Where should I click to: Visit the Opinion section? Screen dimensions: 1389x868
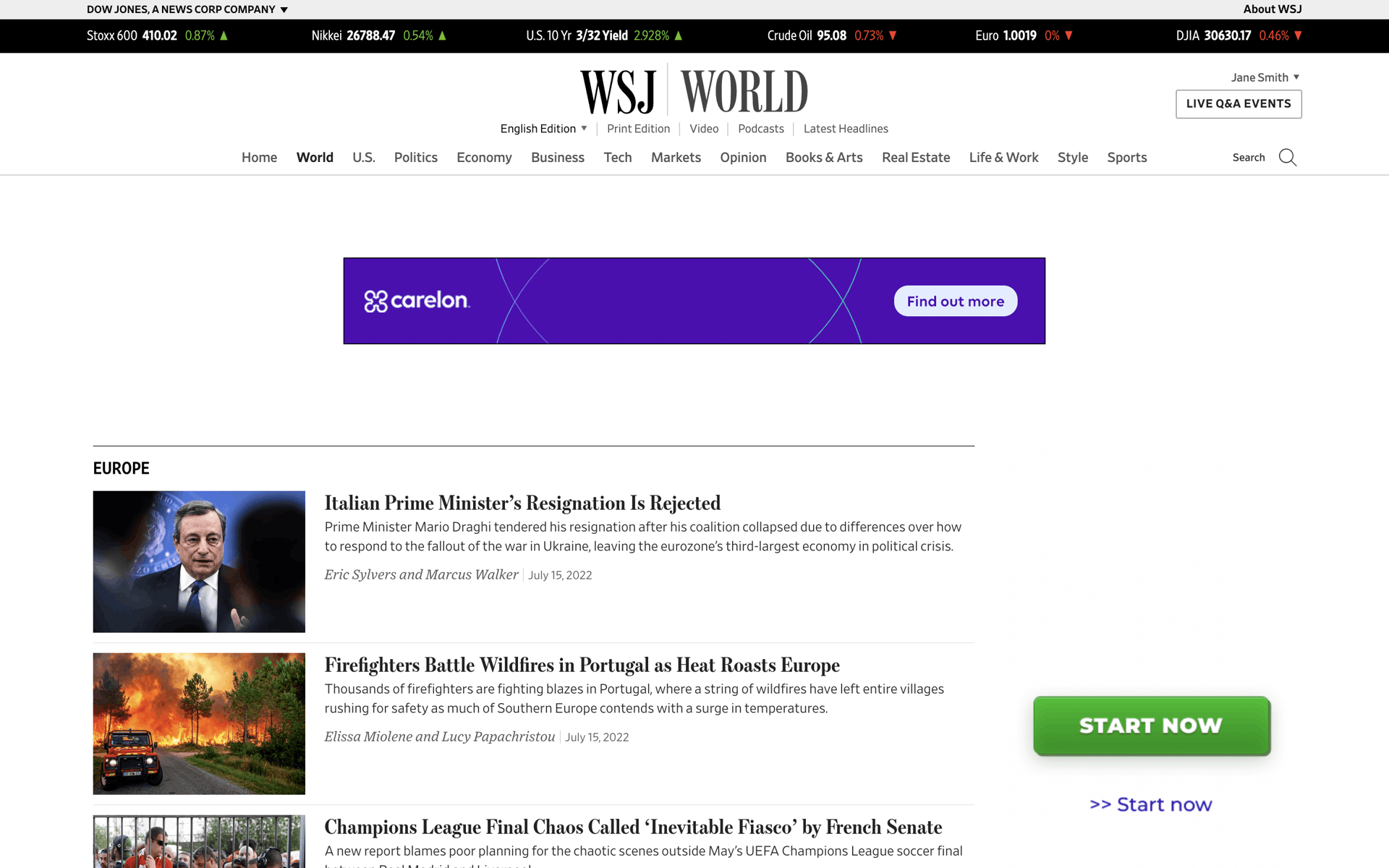coord(743,158)
